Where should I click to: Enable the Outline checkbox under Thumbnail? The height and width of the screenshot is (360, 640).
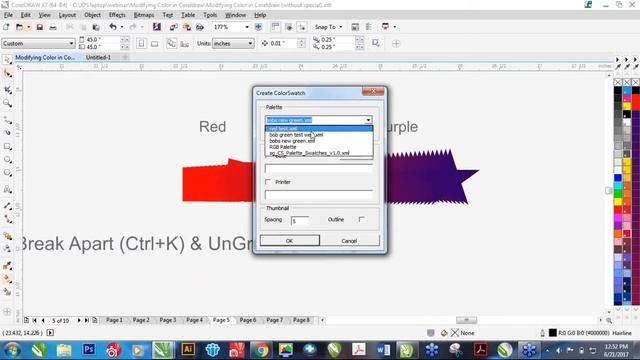pos(361,220)
